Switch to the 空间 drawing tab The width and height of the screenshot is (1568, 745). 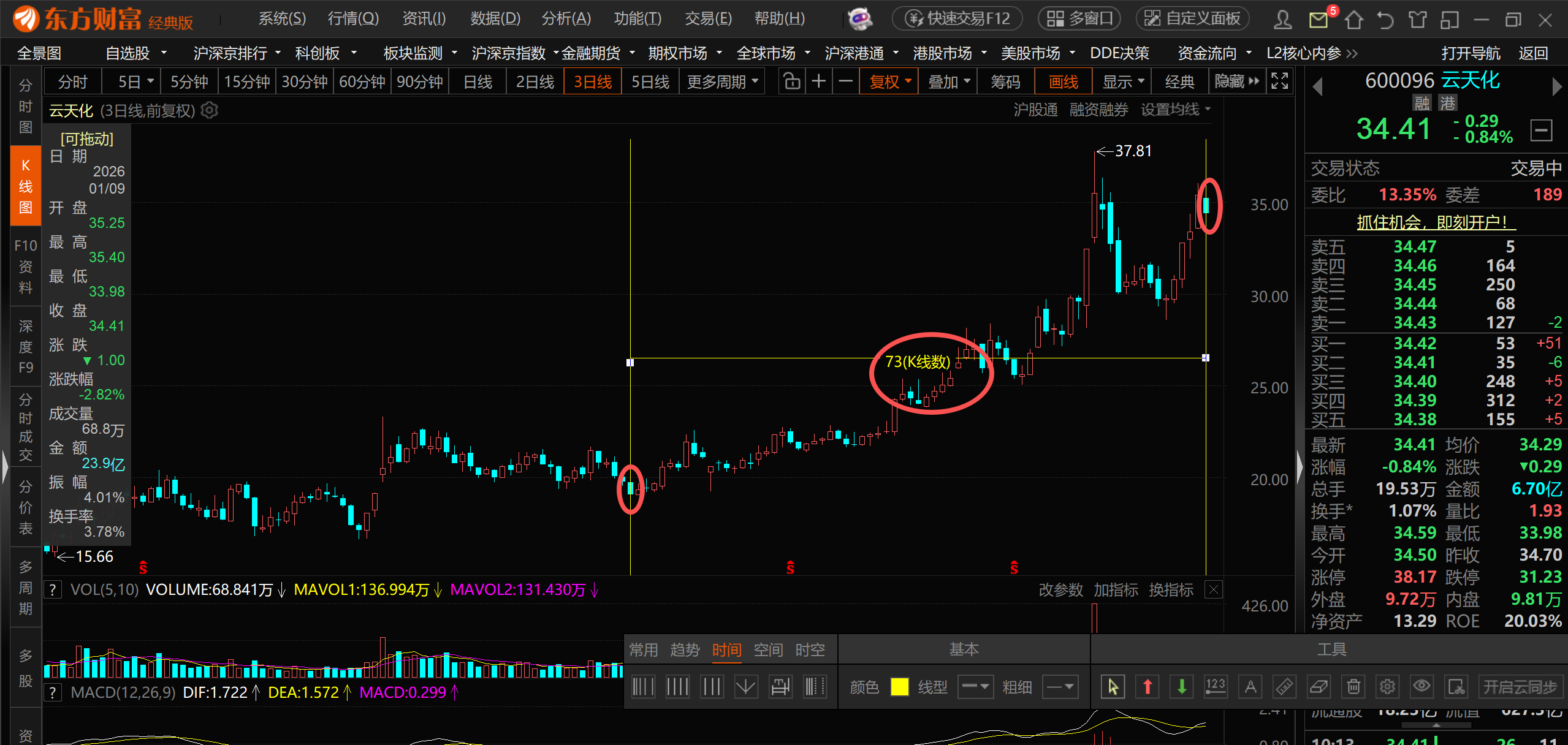pyautogui.click(x=768, y=649)
